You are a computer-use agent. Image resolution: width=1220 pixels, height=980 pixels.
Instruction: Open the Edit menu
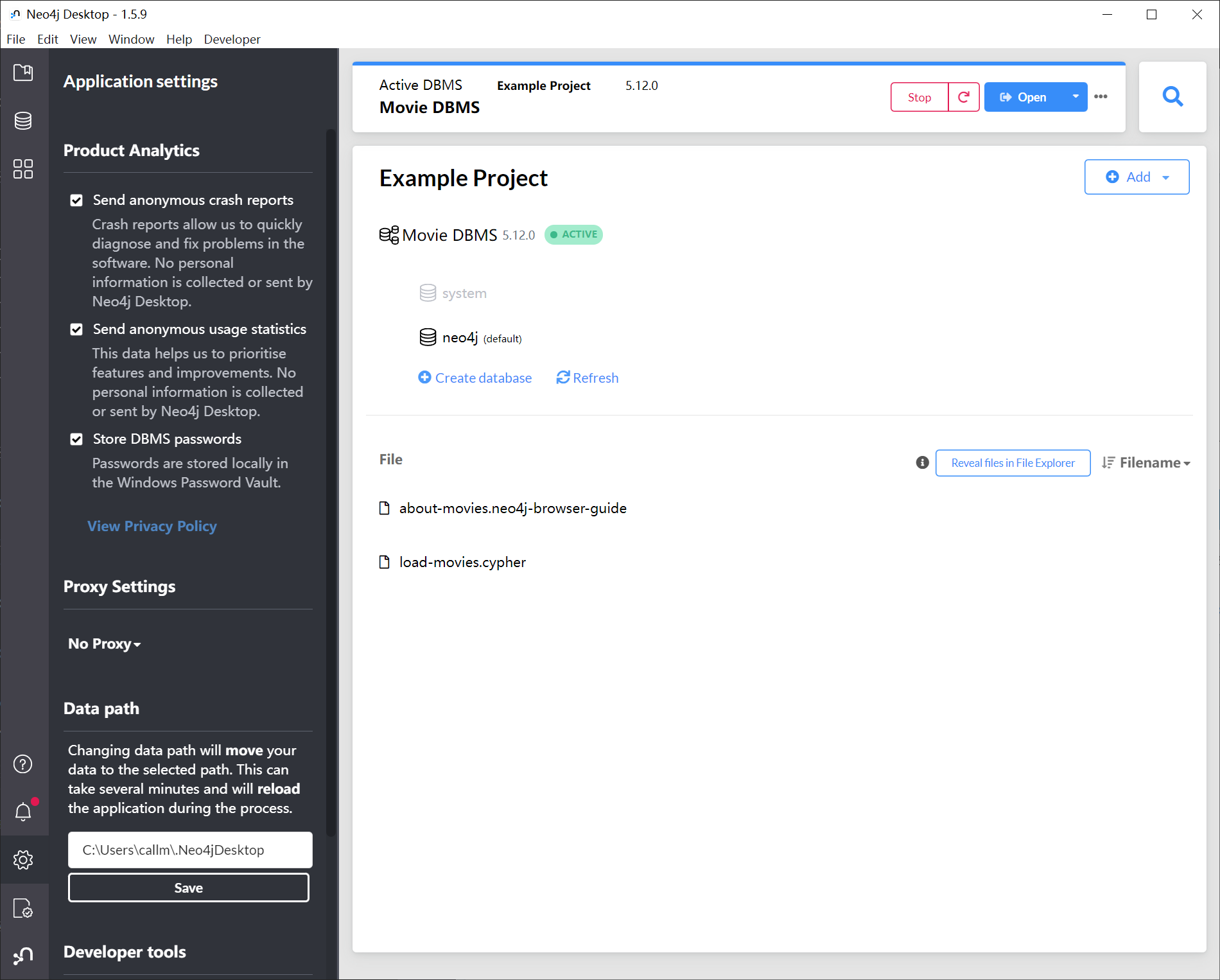(48, 39)
